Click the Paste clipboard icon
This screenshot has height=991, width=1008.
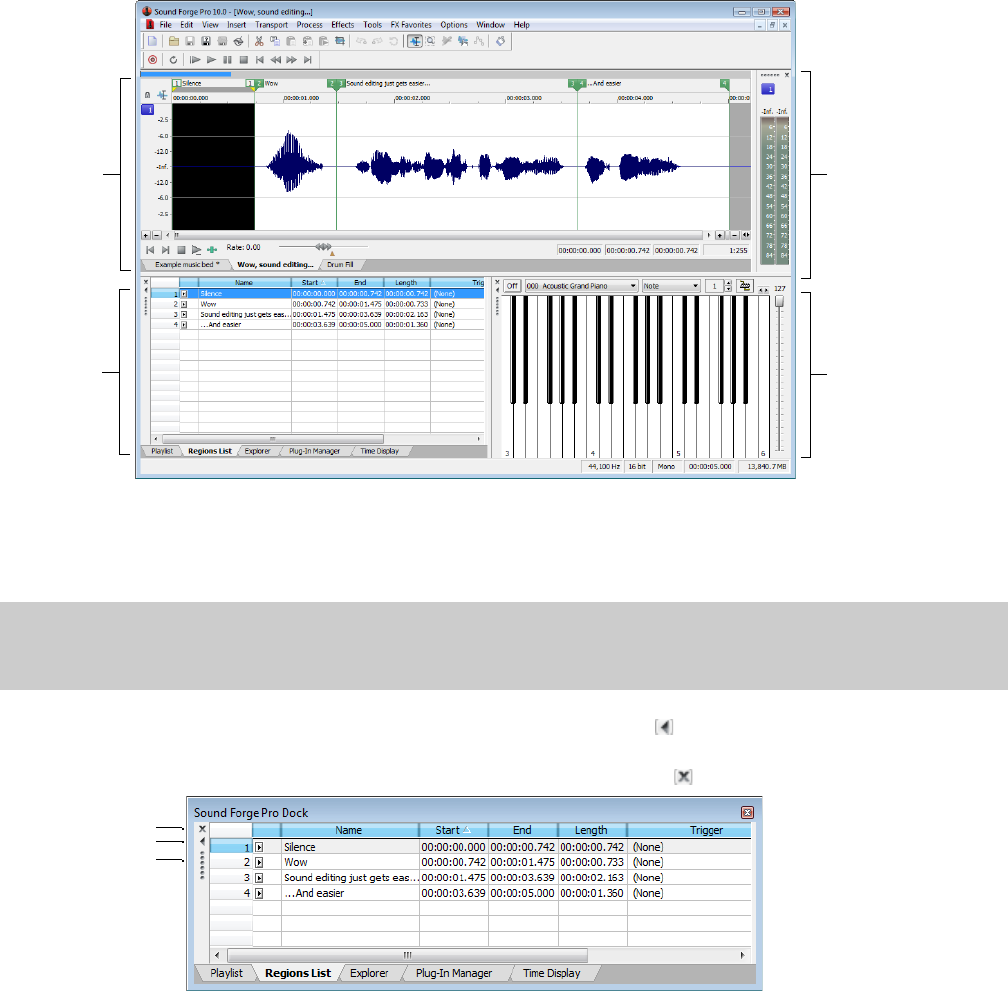[x=291, y=41]
